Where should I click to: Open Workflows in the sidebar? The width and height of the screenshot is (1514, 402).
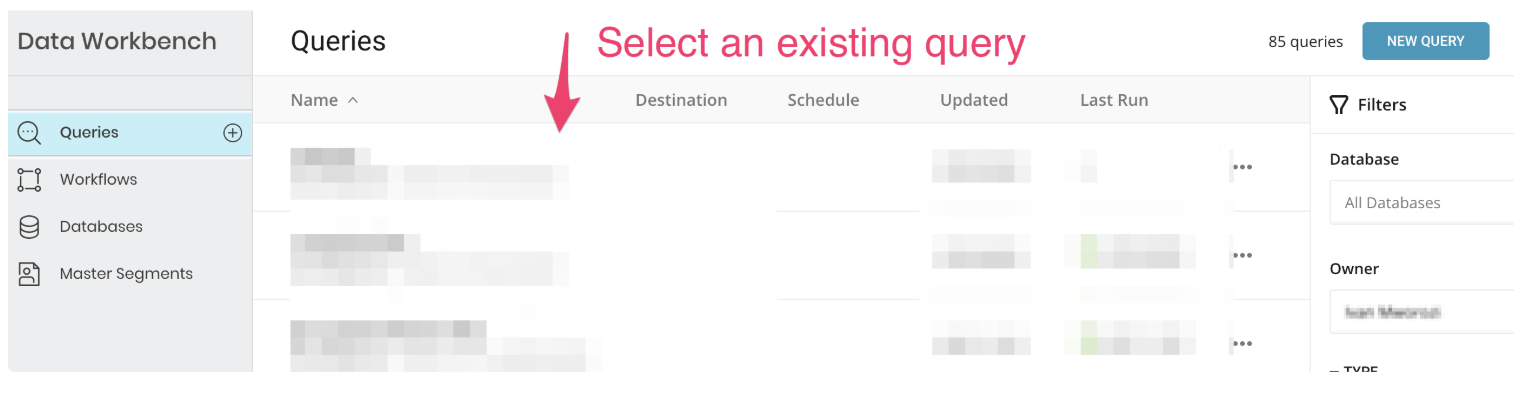pyautogui.click(x=98, y=180)
